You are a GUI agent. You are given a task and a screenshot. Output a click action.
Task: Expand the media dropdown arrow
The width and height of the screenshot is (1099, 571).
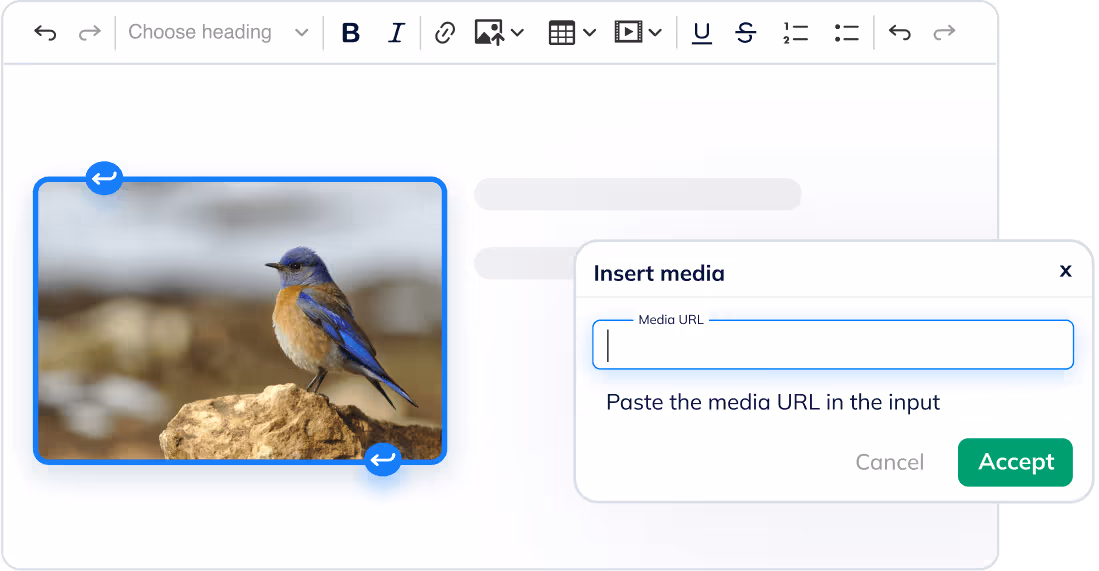tap(655, 33)
